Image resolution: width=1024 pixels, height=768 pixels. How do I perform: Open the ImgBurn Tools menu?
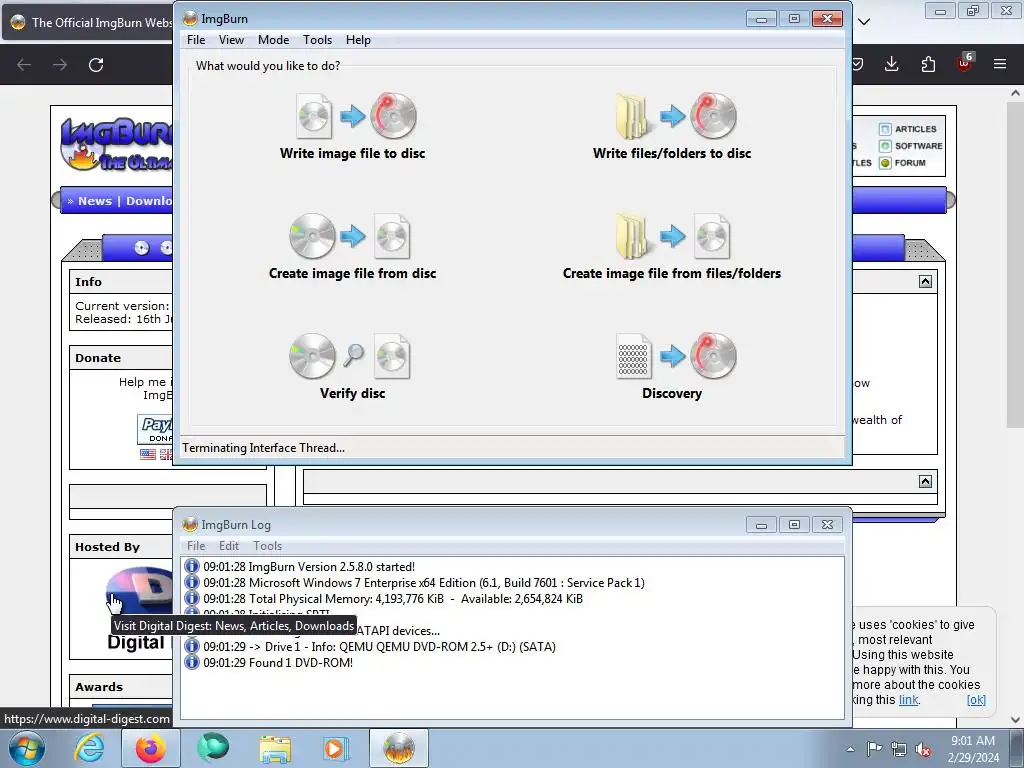(317, 40)
